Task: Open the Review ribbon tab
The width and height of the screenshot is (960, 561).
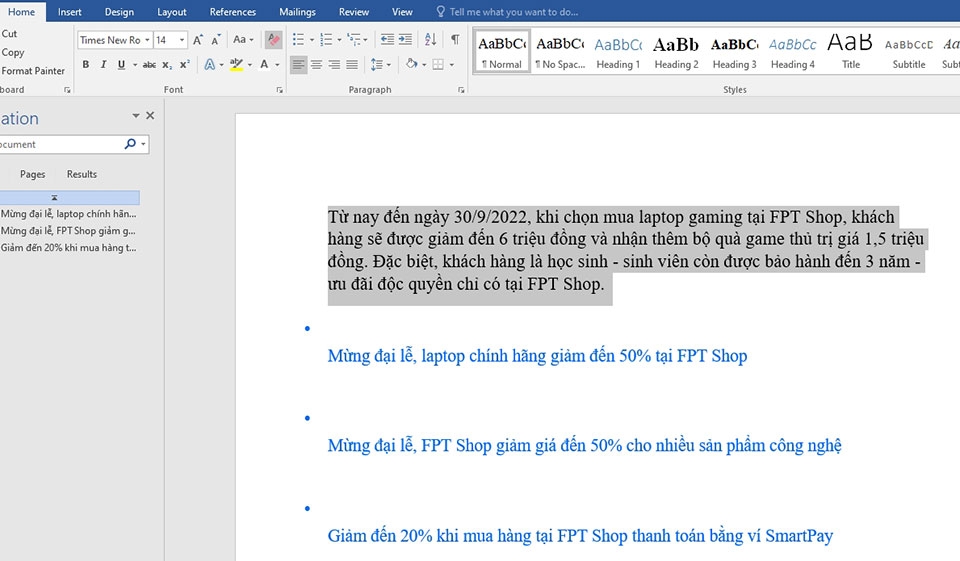Action: pos(354,12)
